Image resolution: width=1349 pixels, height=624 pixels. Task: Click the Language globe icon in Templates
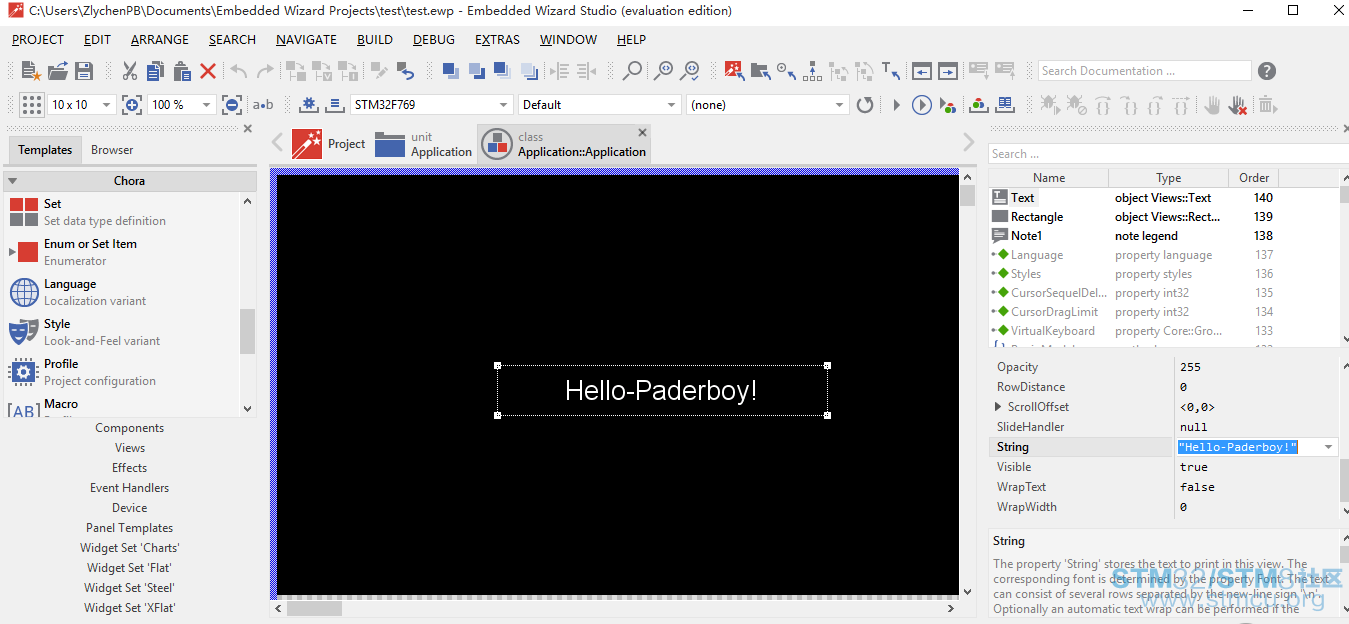23,292
